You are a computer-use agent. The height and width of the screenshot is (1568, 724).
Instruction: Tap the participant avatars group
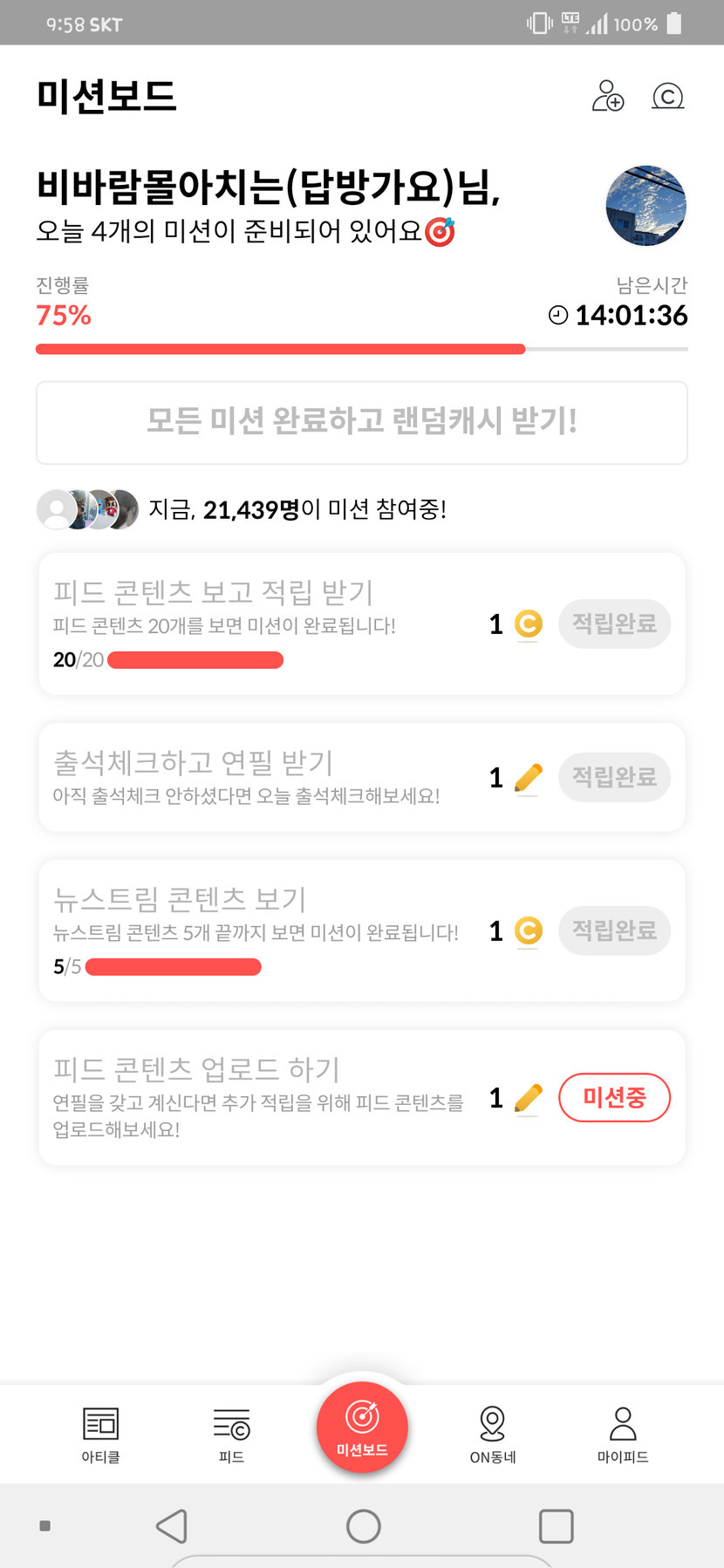pyautogui.click(x=87, y=509)
